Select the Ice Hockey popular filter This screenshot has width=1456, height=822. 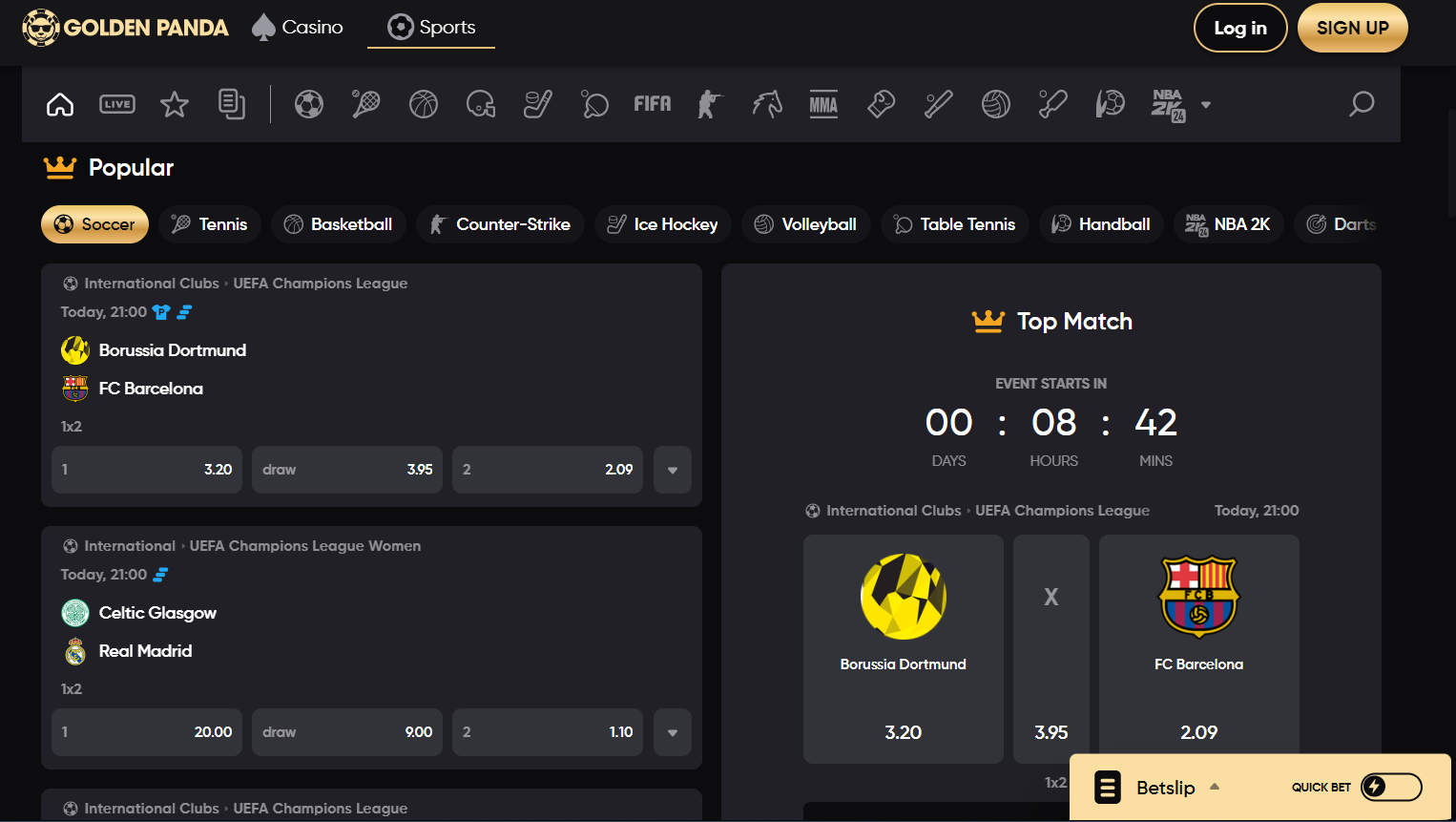pos(663,224)
